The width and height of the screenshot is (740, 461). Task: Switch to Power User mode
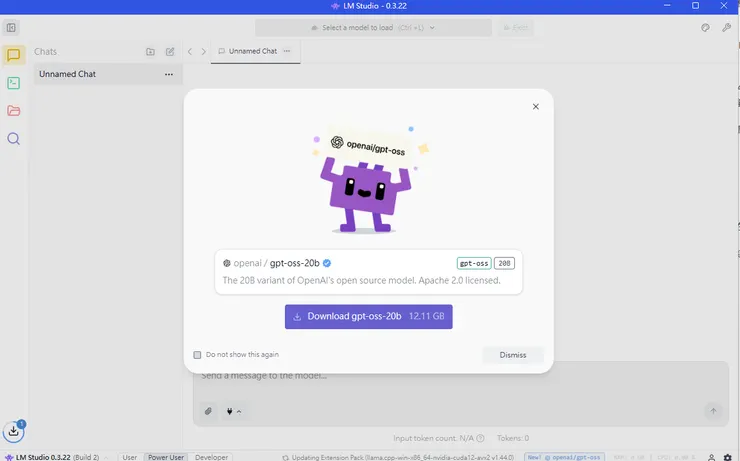click(166, 457)
